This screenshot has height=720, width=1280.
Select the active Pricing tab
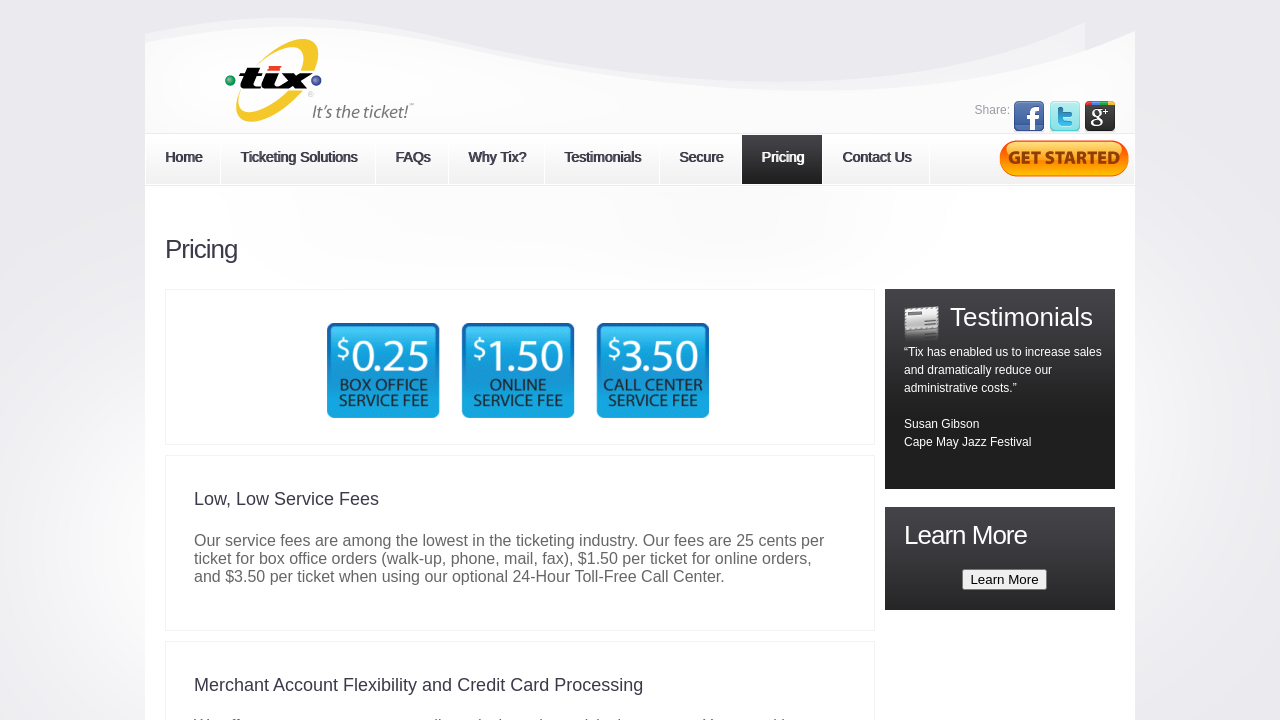point(782,158)
